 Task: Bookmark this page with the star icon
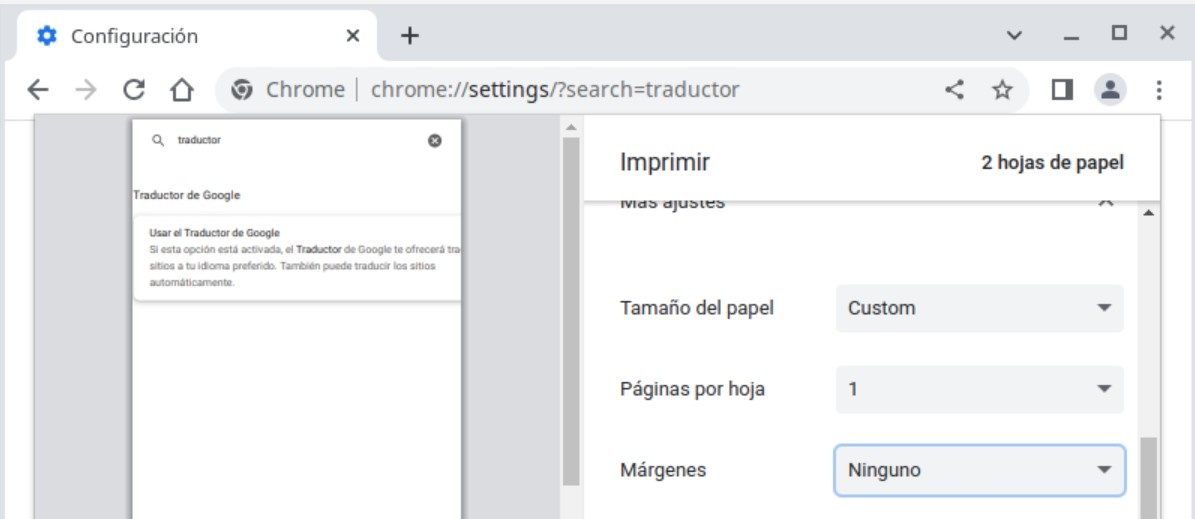[x=1002, y=90]
